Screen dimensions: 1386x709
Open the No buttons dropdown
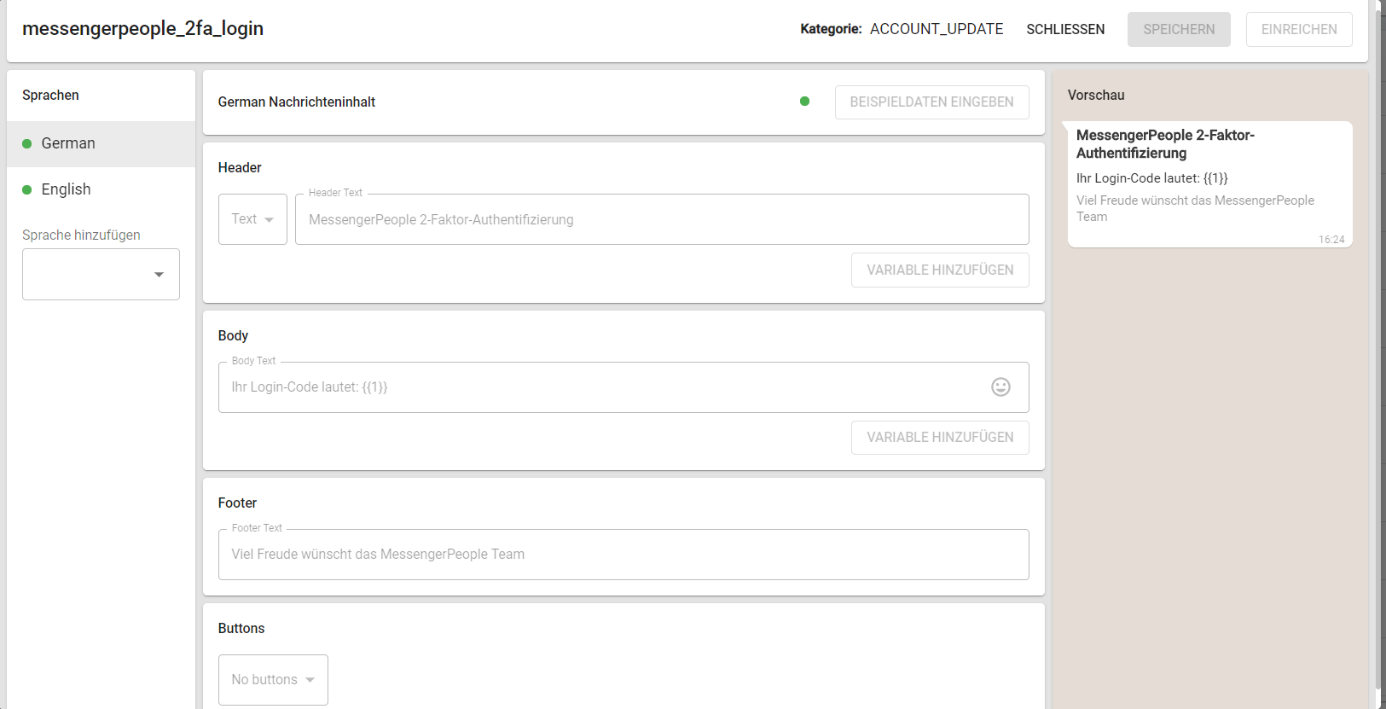point(273,680)
